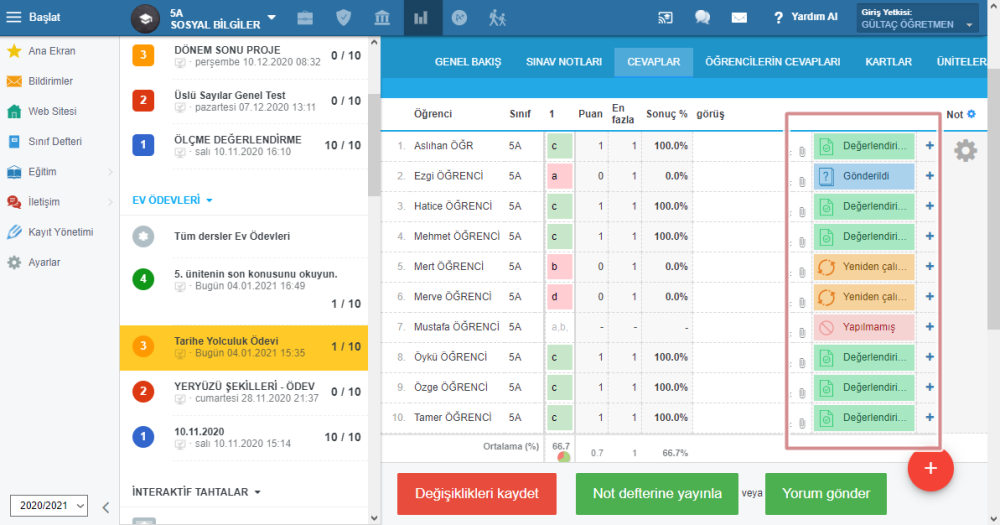Viewport: 1000px width, 525px height.
Task: Open Web Sitesi in the sidebar
Action: click(x=42, y=111)
